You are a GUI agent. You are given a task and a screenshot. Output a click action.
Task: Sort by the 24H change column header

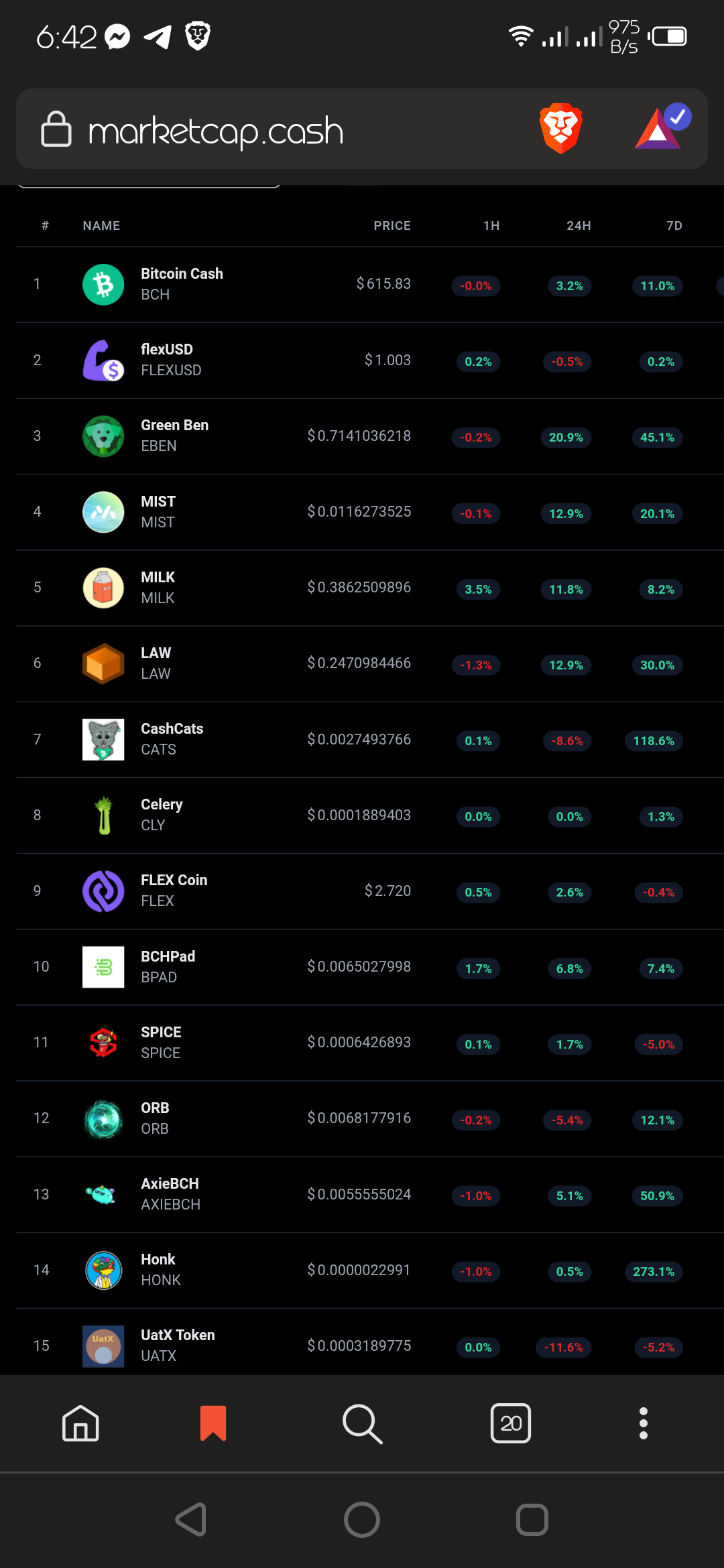click(x=579, y=226)
